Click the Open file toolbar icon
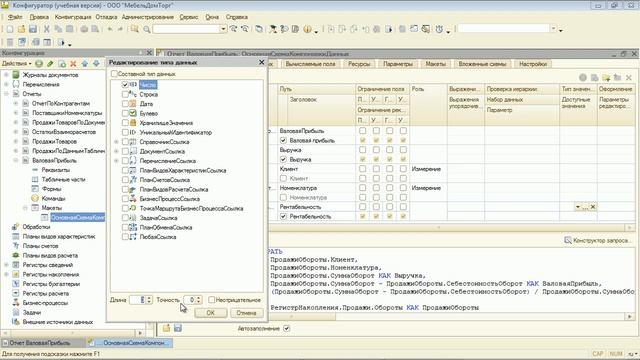The image size is (640, 360). tap(21, 29)
